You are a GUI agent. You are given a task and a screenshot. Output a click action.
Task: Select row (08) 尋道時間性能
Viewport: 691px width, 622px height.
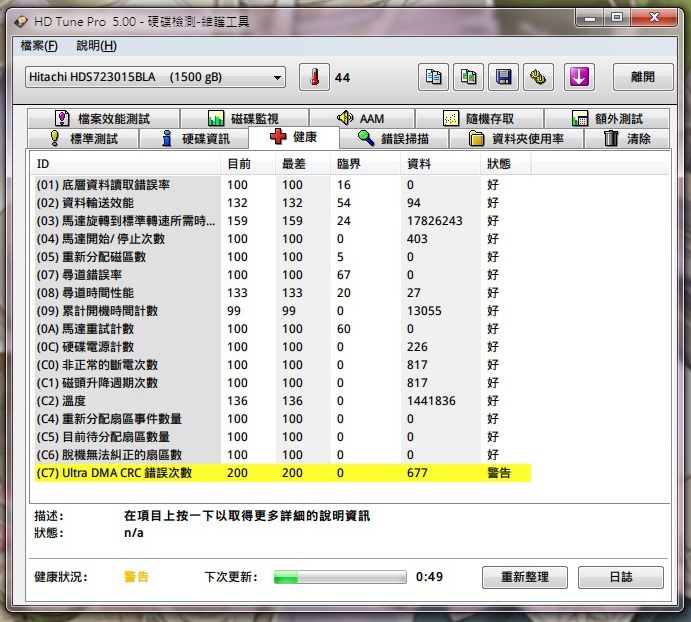click(282, 293)
